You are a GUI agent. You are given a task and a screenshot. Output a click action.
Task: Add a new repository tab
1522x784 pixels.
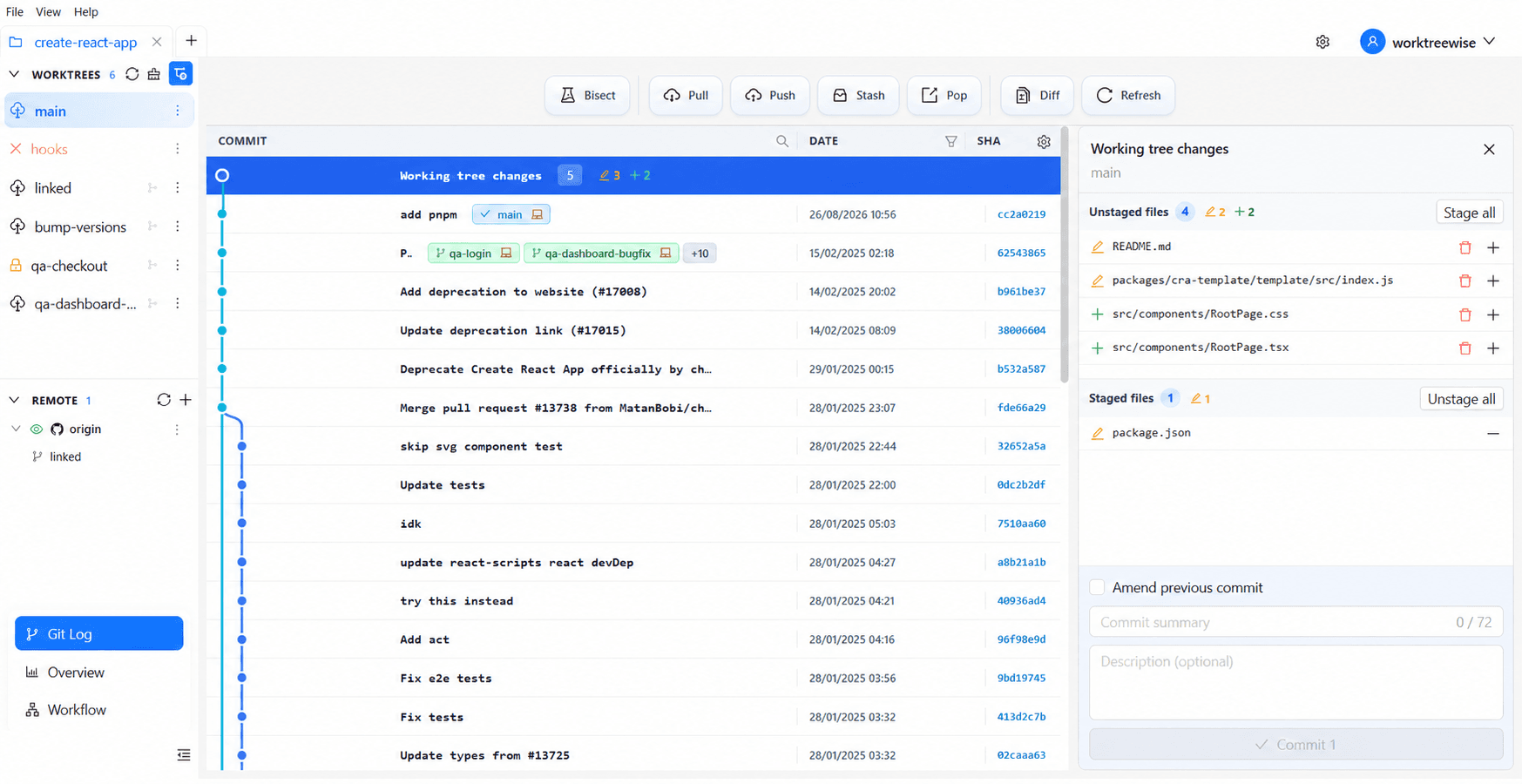(x=191, y=41)
